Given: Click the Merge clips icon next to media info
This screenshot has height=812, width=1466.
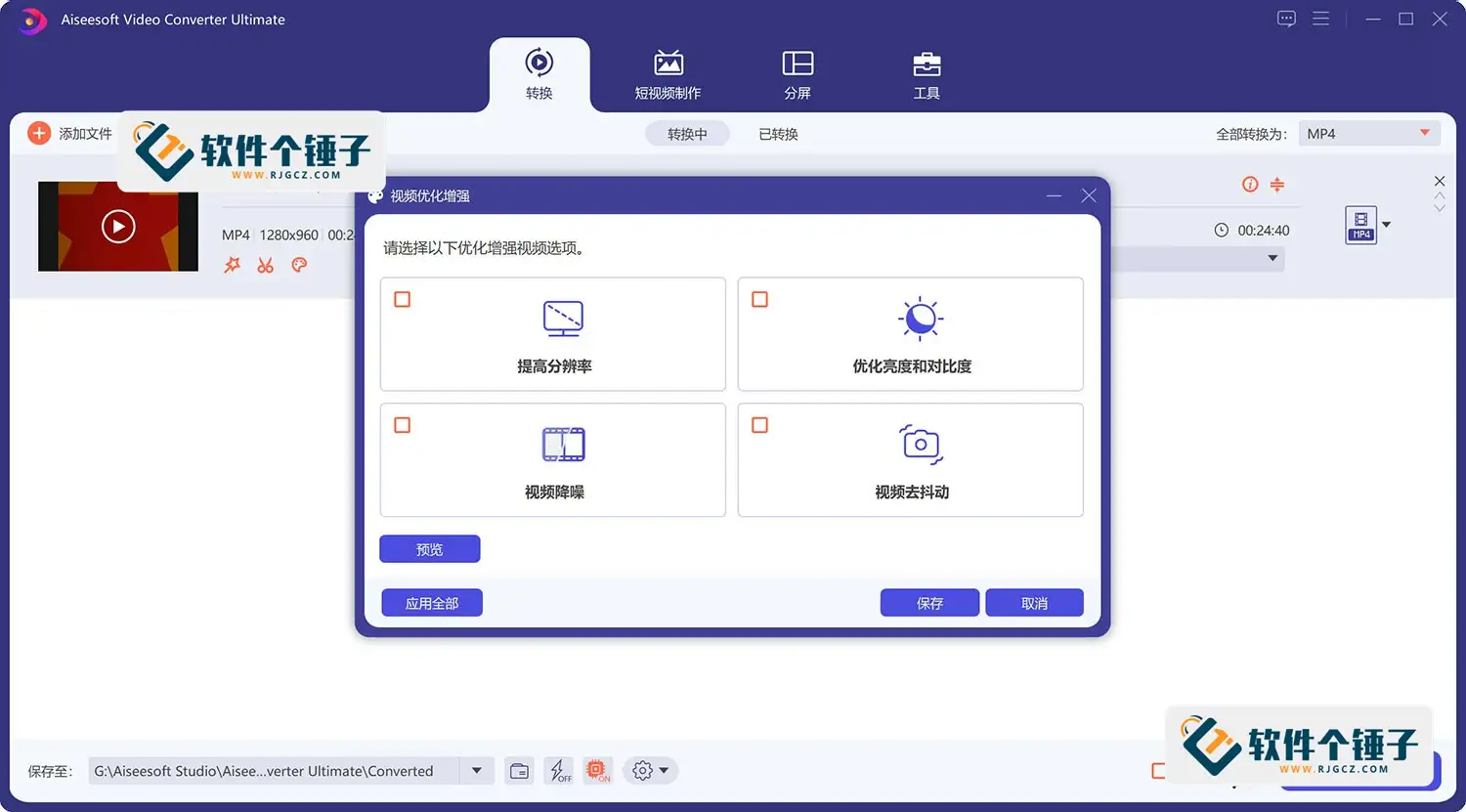Looking at the screenshot, I should 1277,184.
